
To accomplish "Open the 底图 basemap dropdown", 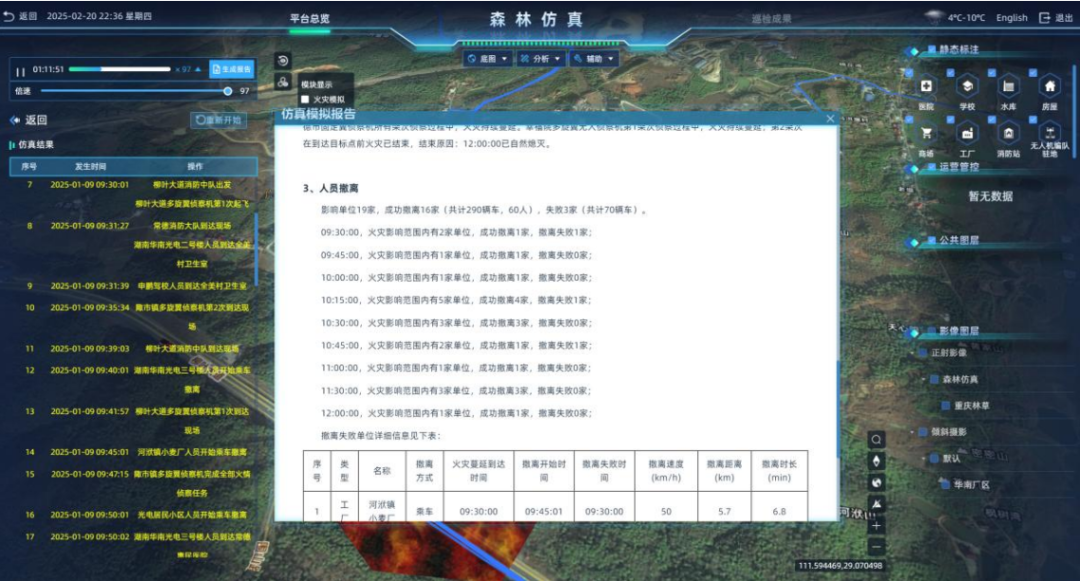I will [487, 59].
